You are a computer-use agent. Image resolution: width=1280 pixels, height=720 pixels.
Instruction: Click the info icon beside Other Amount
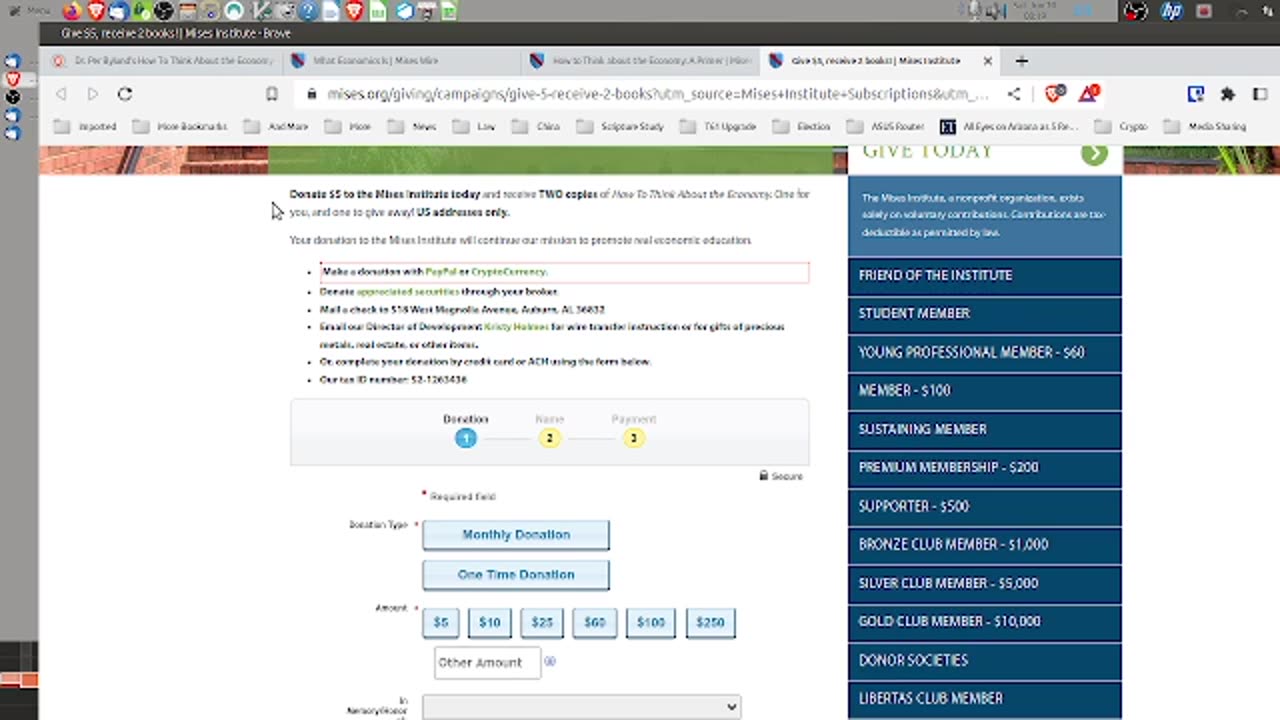550,661
